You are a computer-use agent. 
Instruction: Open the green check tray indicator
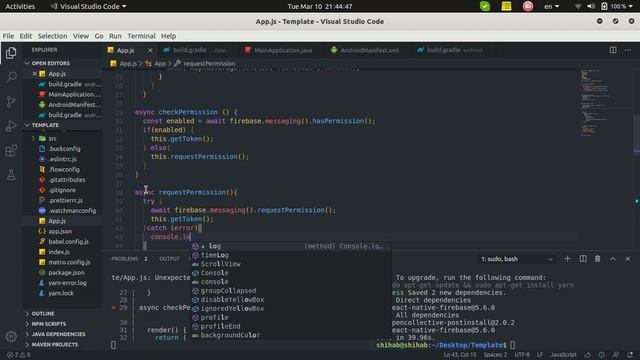pos(485,6)
